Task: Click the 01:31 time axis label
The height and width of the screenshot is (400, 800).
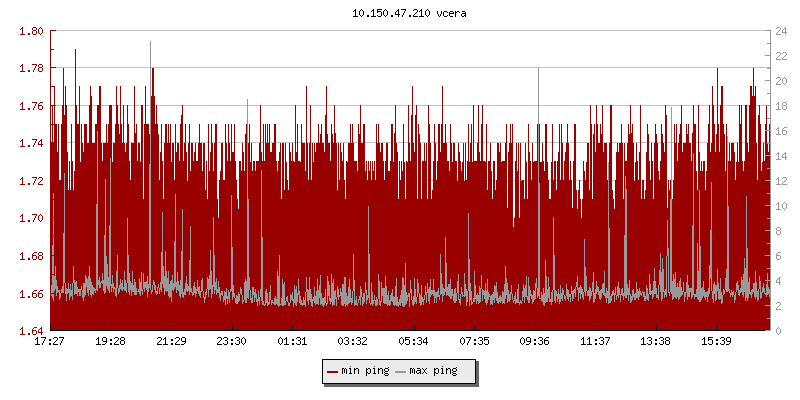Action: (292, 341)
